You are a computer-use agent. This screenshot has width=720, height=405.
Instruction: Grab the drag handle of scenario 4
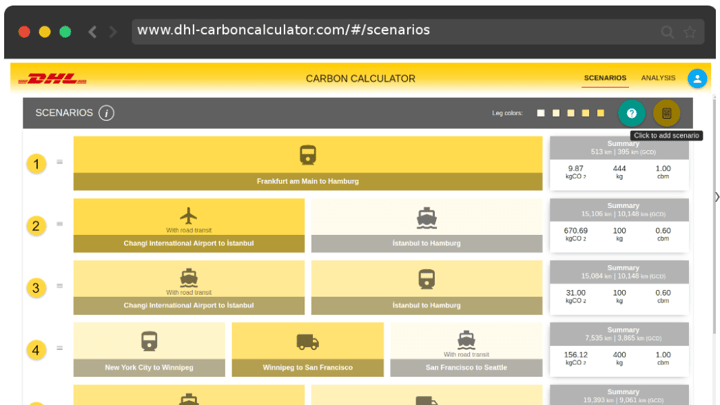click(60, 348)
